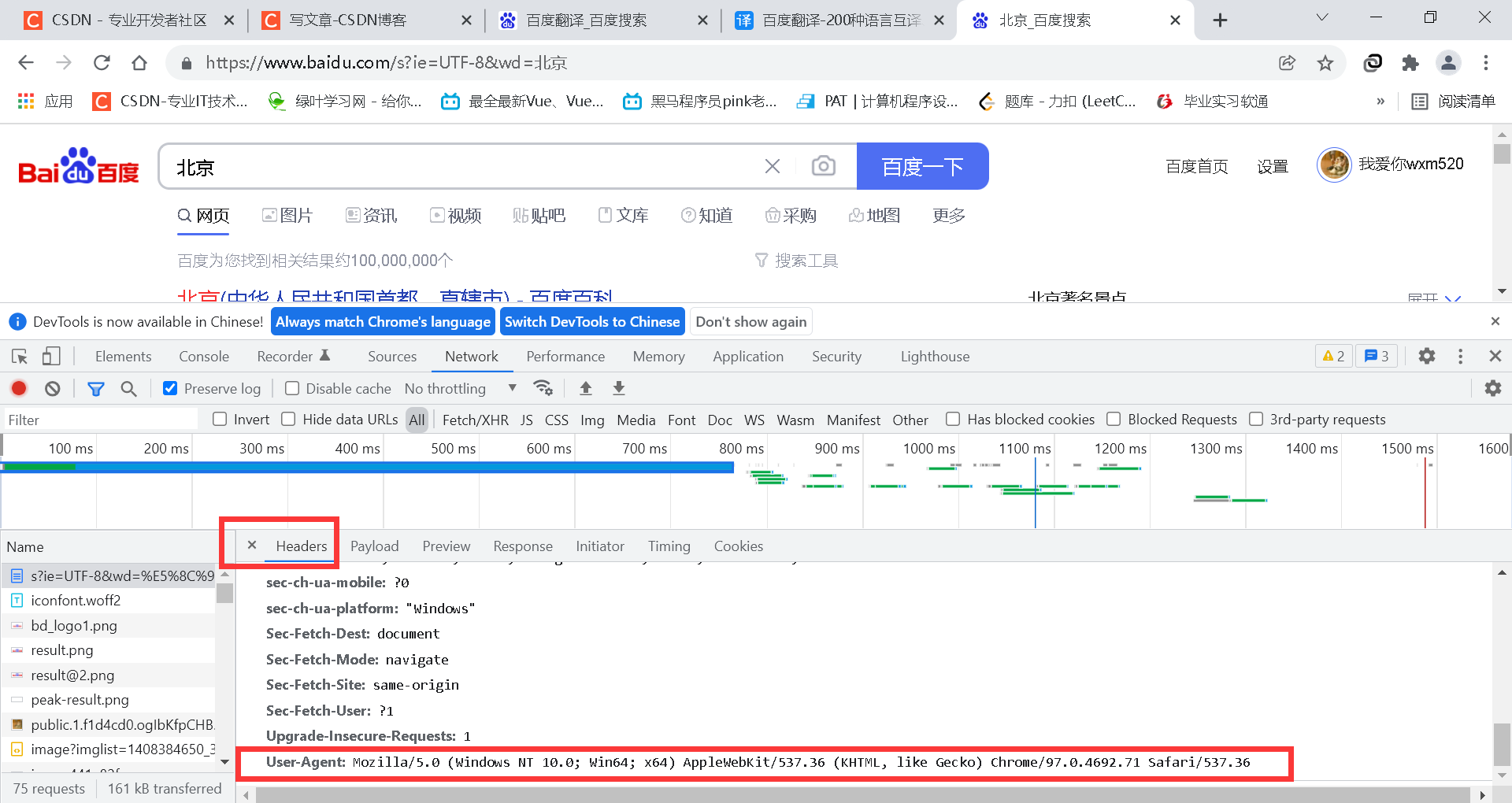Switch to the Elements panel tab
This screenshot has height=803, width=1512.
click(123, 356)
